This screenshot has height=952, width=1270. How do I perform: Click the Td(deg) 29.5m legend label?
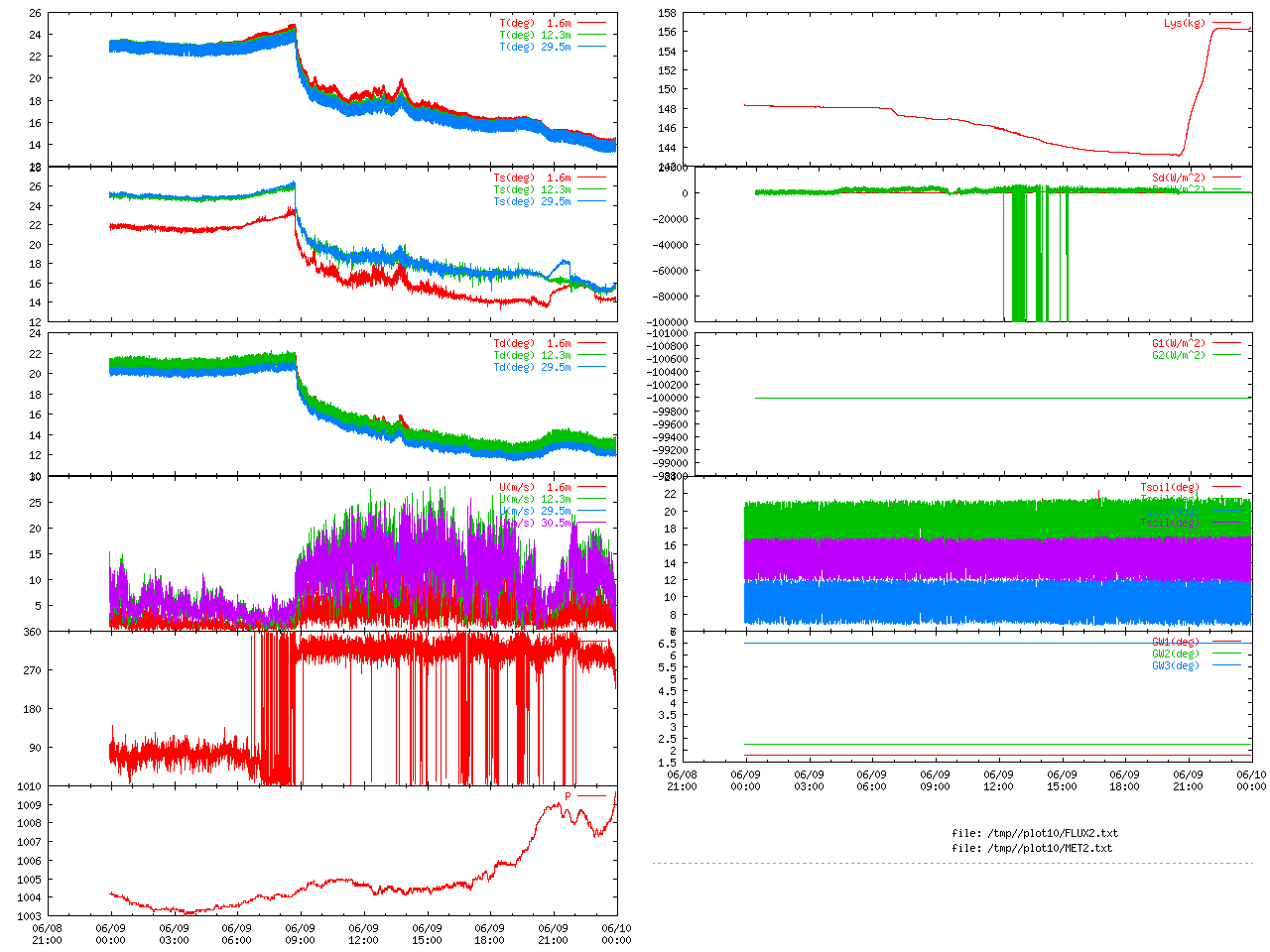(532, 367)
